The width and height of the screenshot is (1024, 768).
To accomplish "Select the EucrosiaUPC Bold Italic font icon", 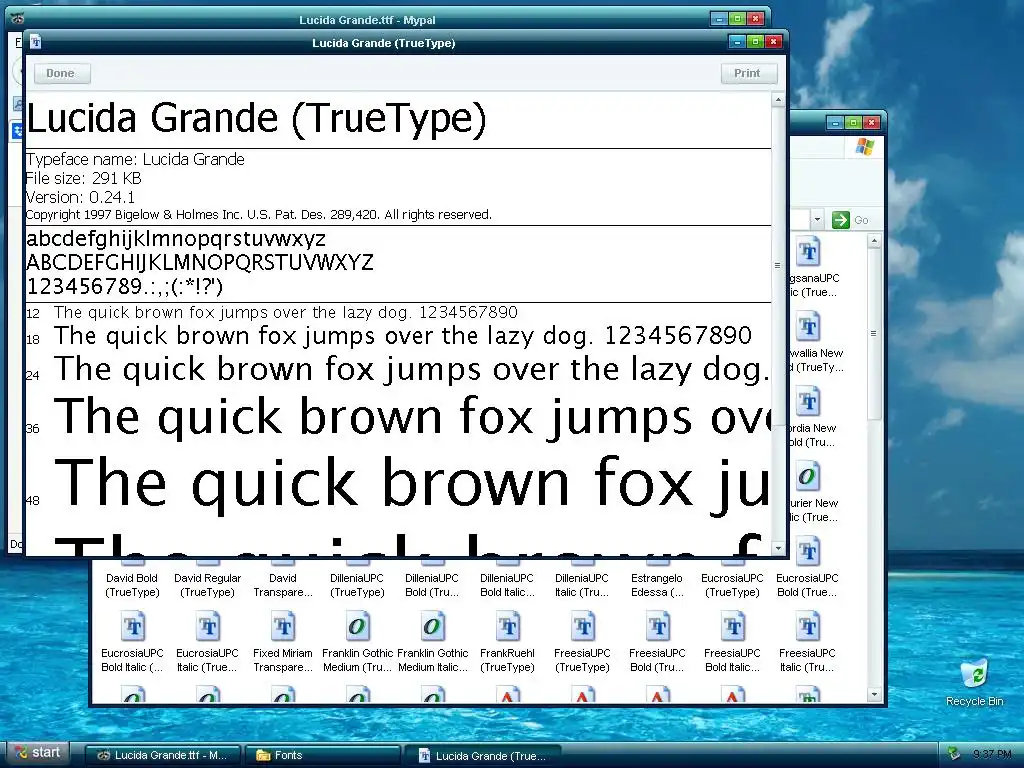I will [133, 626].
